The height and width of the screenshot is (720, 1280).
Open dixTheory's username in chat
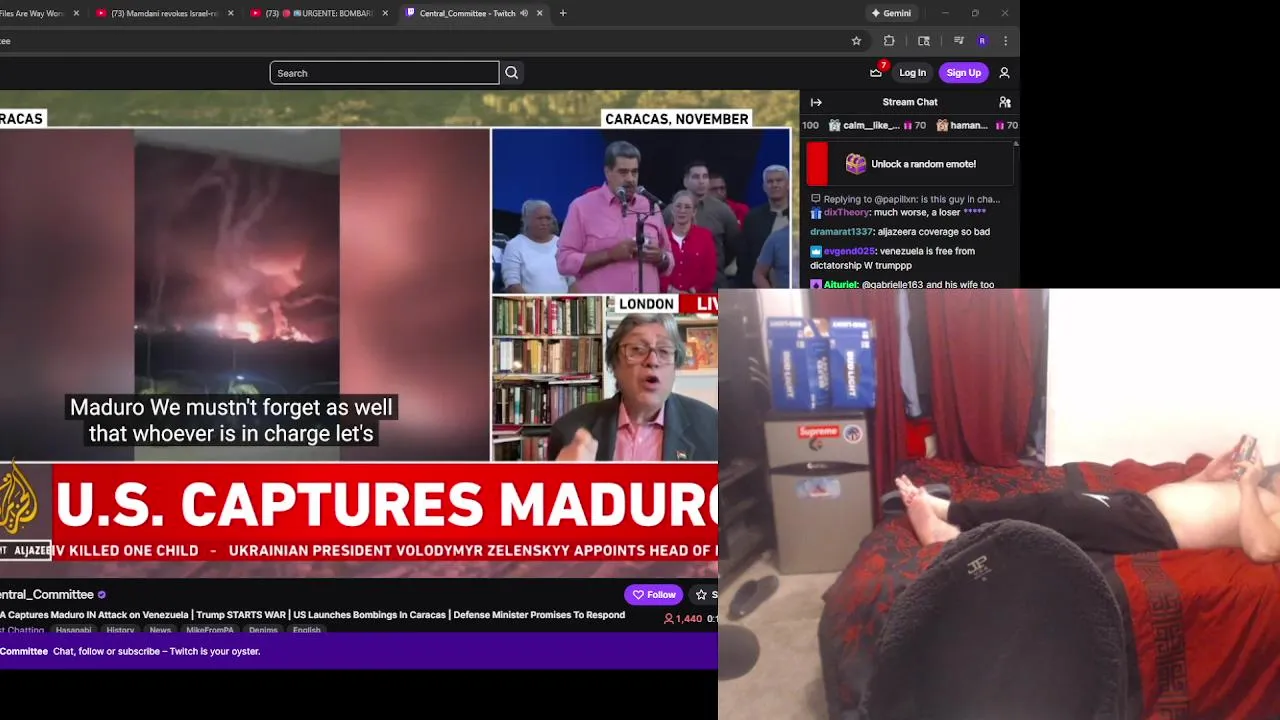point(846,213)
